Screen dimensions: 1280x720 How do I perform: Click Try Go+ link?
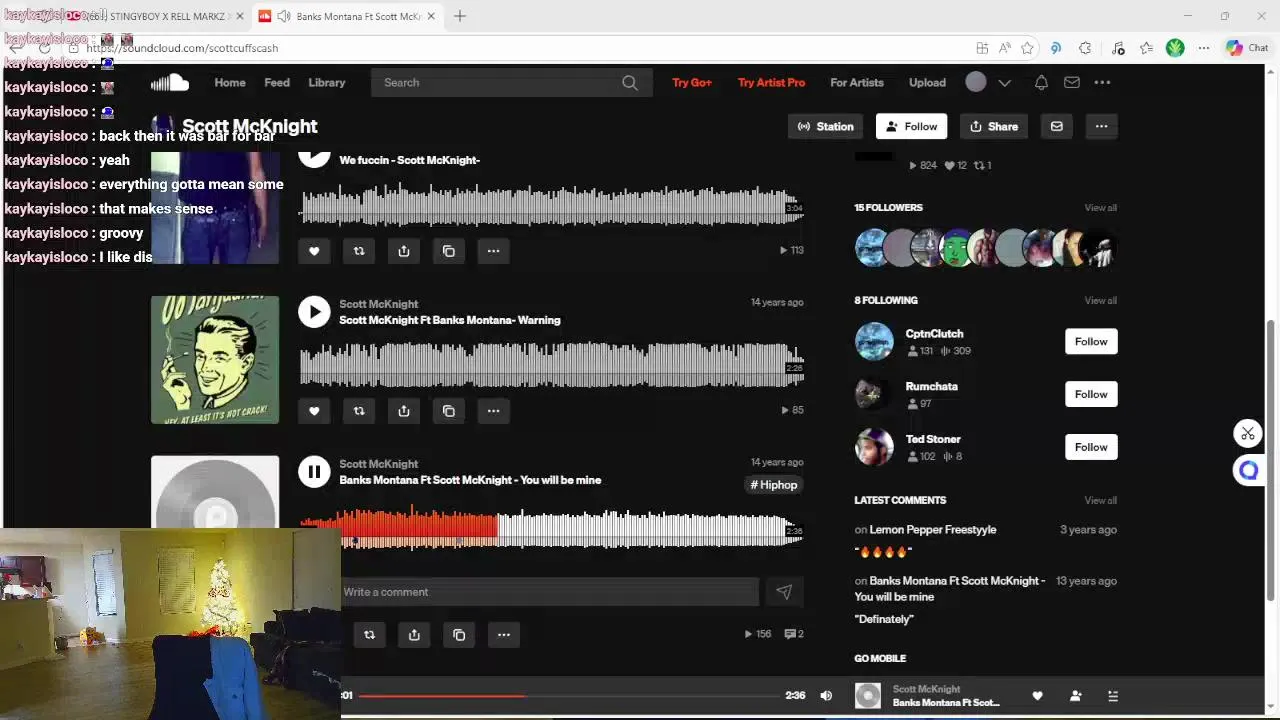click(x=692, y=83)
